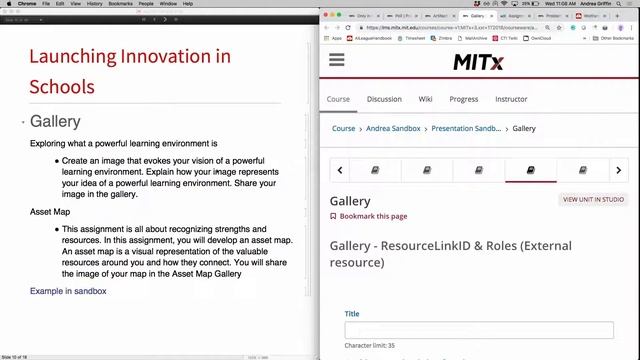
Task: Jump to first slide in presentation toolbar
Action: coord(144,19)
